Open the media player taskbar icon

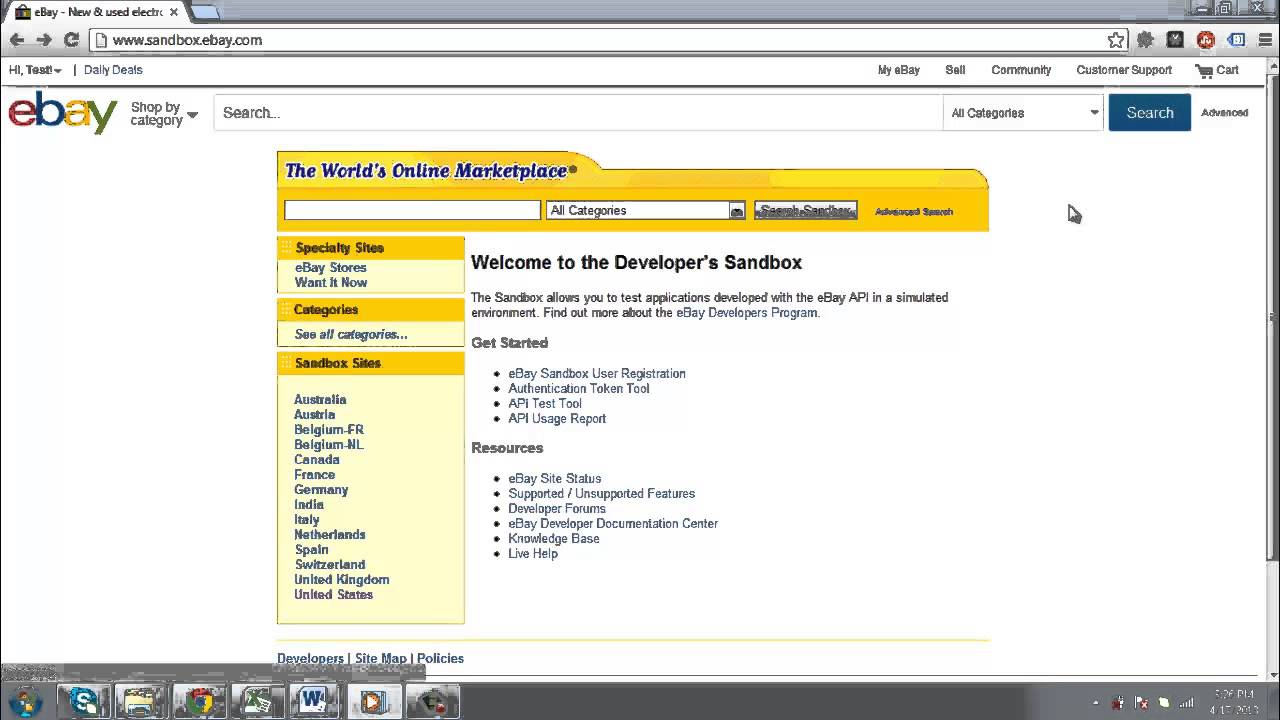(373, 701)
